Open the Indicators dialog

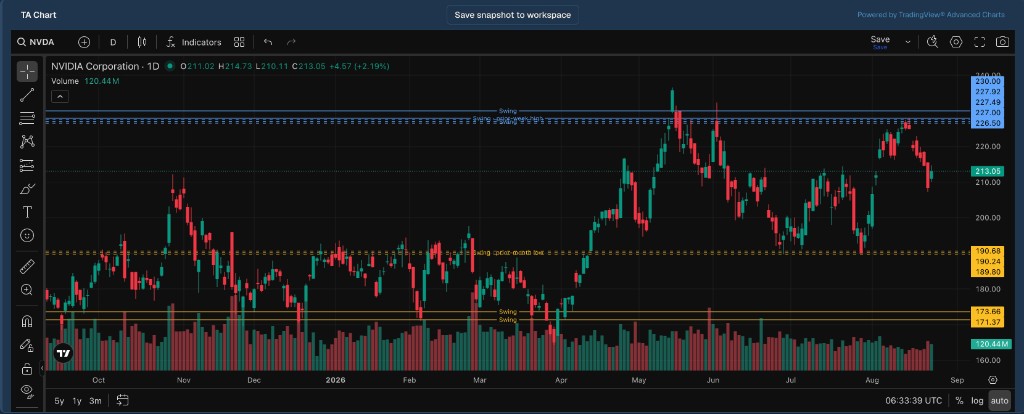(x=194, y=42)
